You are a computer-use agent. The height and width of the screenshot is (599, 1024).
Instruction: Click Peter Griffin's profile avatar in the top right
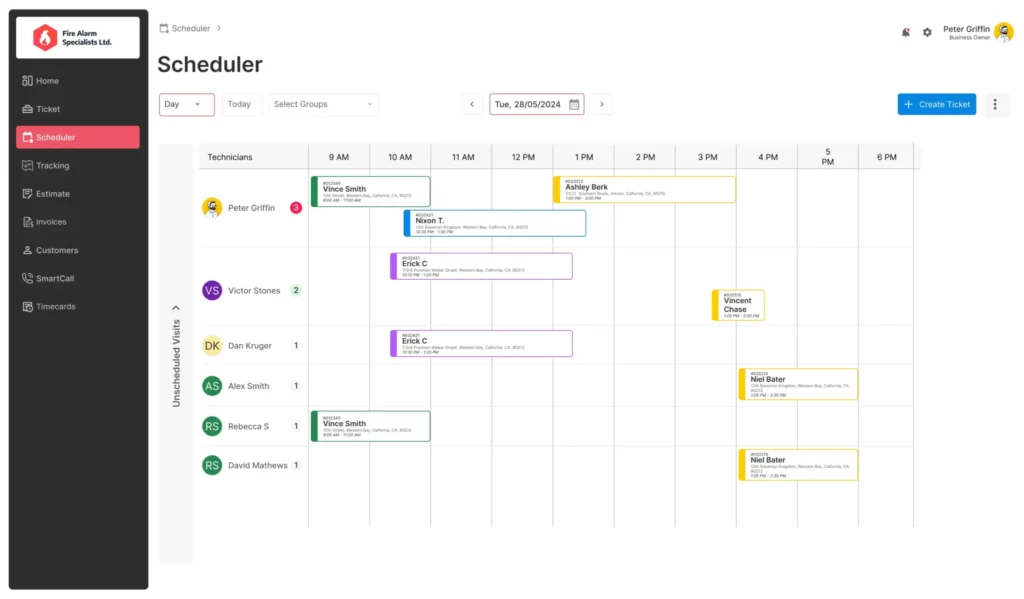pyautogui.click(x=1003, y=32)
